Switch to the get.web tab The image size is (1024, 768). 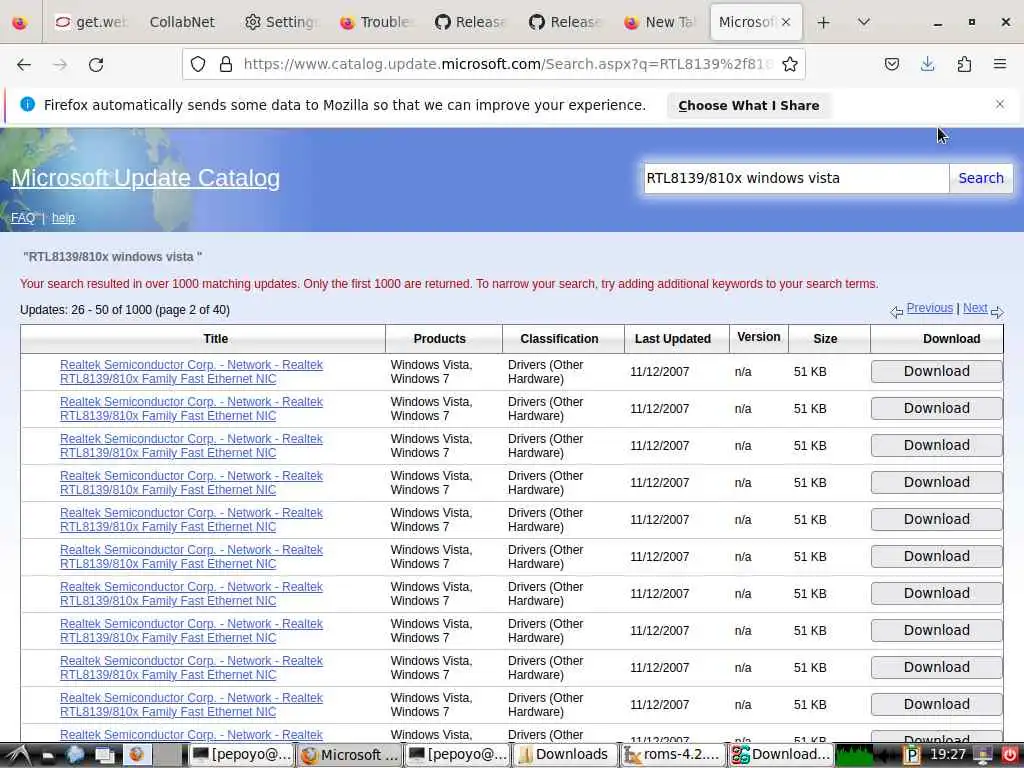click(92, 22)
